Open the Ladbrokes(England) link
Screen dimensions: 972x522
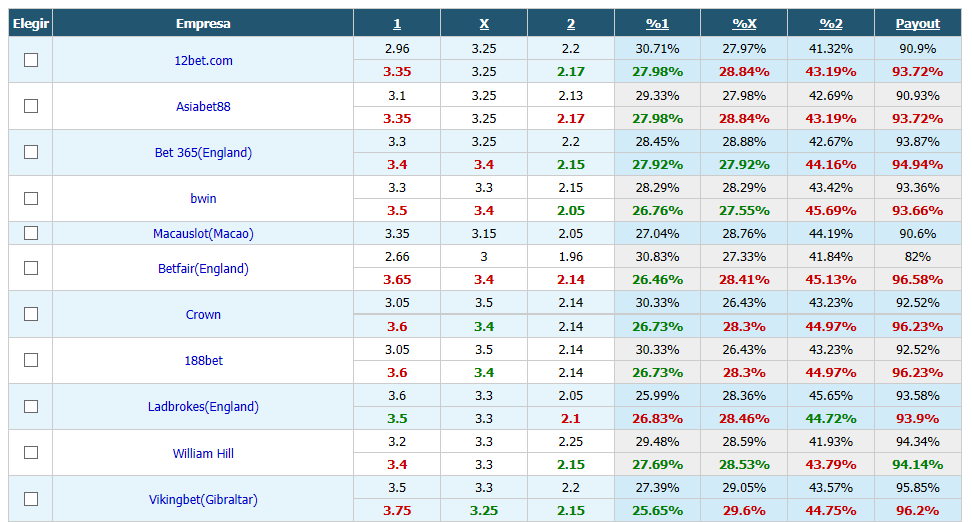click(203, 407)
